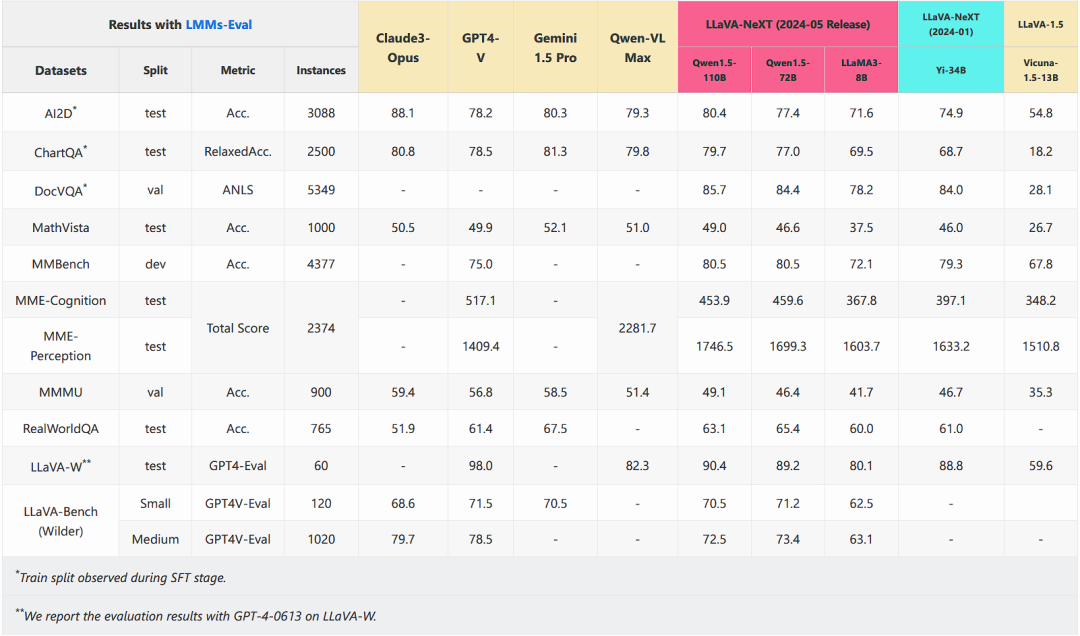Image resolution: width=1080 pixels, height=636 pixels.
Task: Click the 1746.5 MME-Perception score
Action: (x=714, y=346)
